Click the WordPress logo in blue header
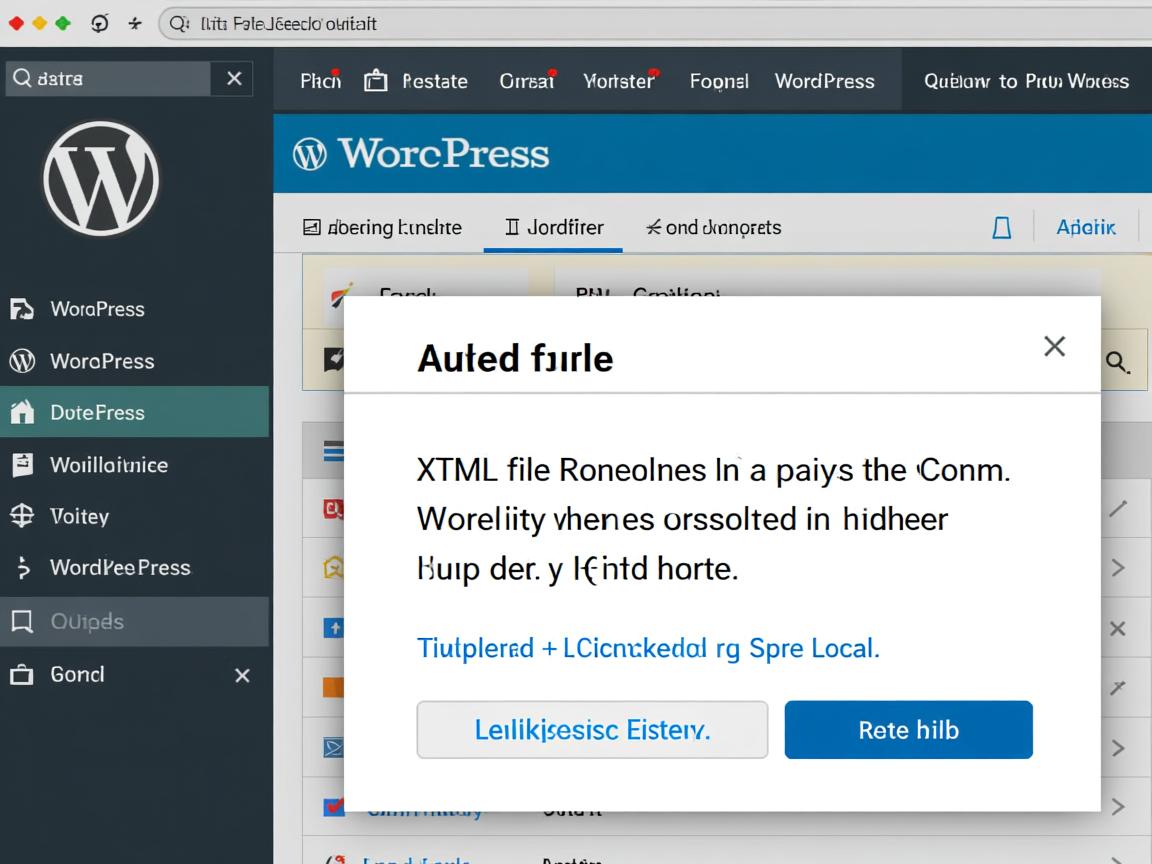 pos(310,154)
